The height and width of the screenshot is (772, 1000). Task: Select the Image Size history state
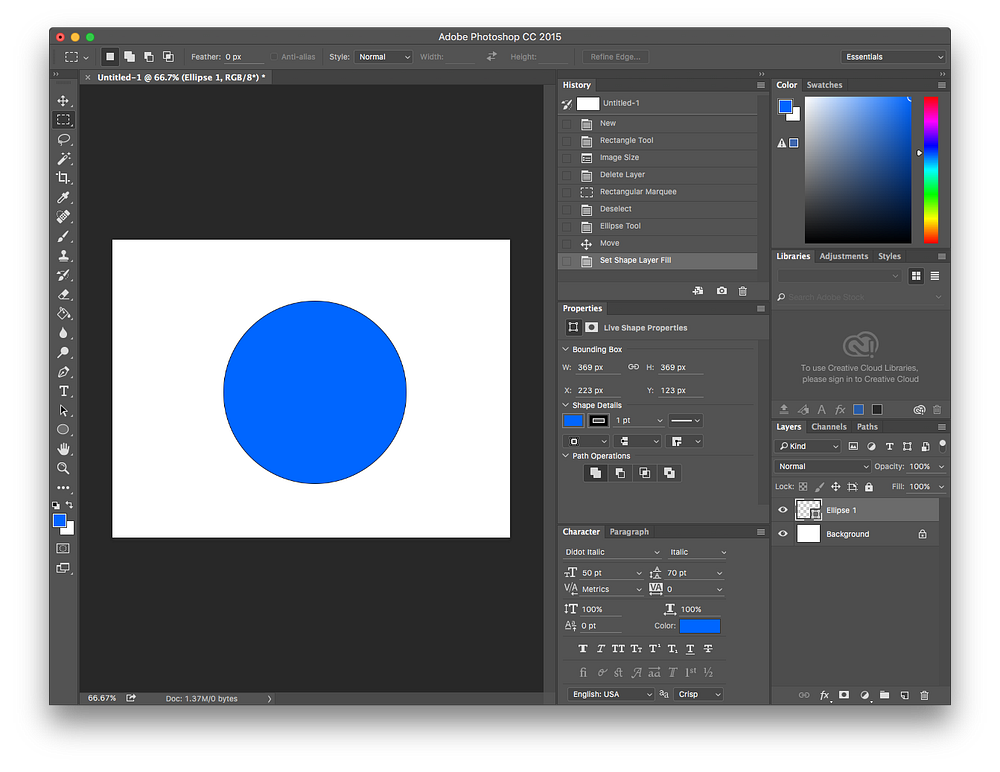click(x=658, y=157)
